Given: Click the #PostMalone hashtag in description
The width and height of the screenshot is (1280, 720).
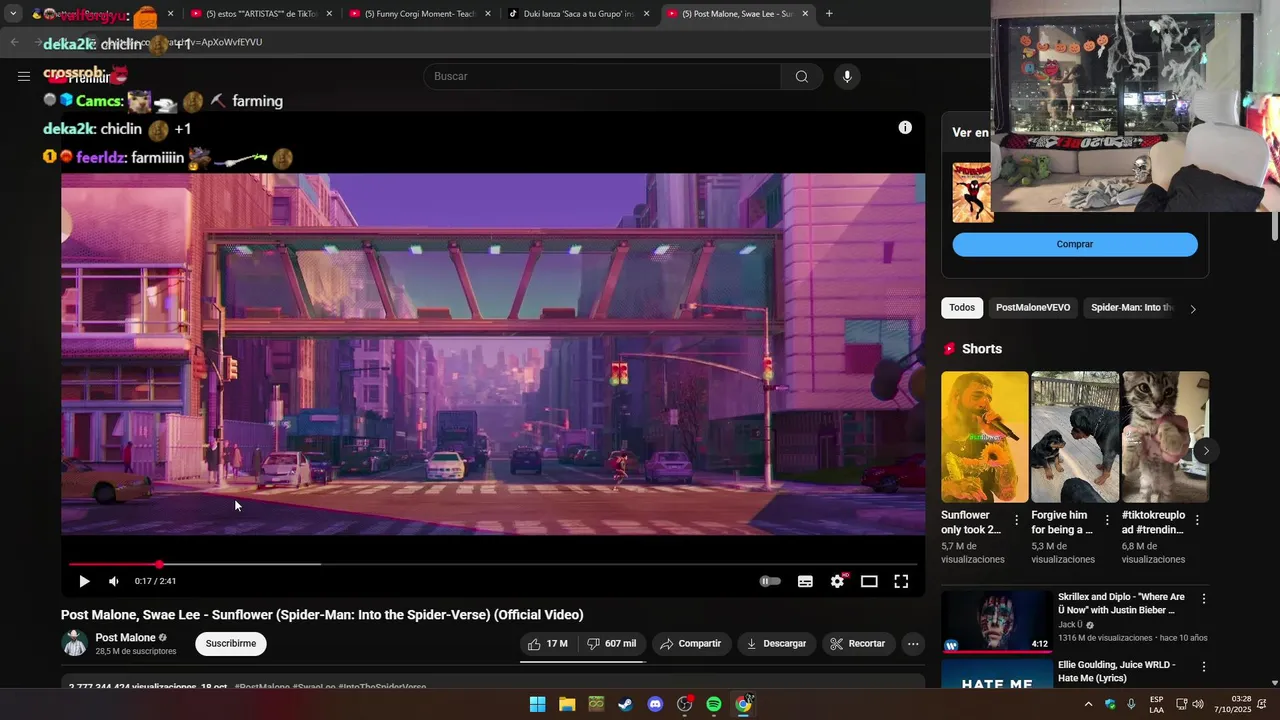Looking at the screenshot, I should click(262, 687).
